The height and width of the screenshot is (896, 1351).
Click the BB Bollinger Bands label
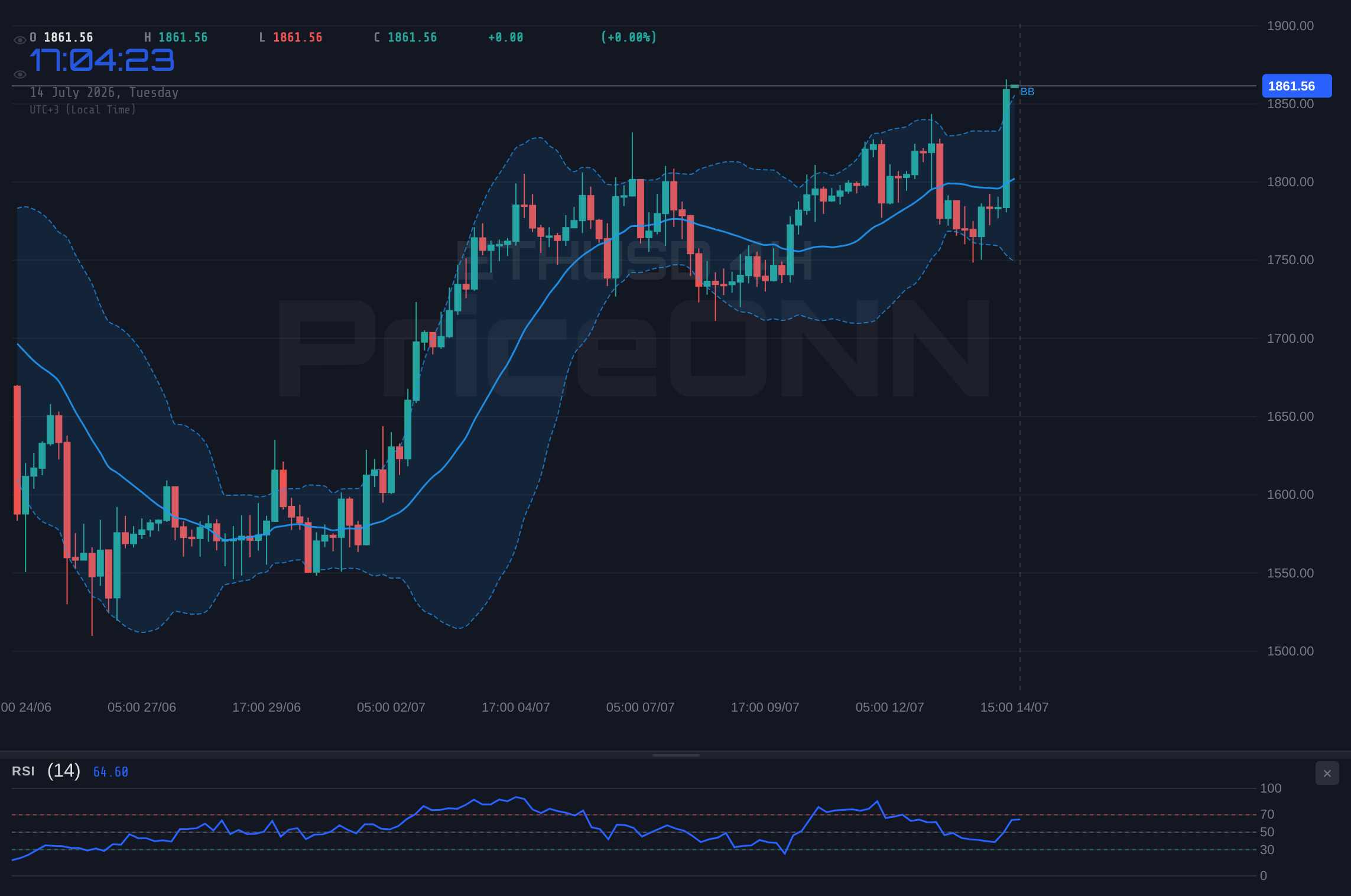[x=1027, y=92]
